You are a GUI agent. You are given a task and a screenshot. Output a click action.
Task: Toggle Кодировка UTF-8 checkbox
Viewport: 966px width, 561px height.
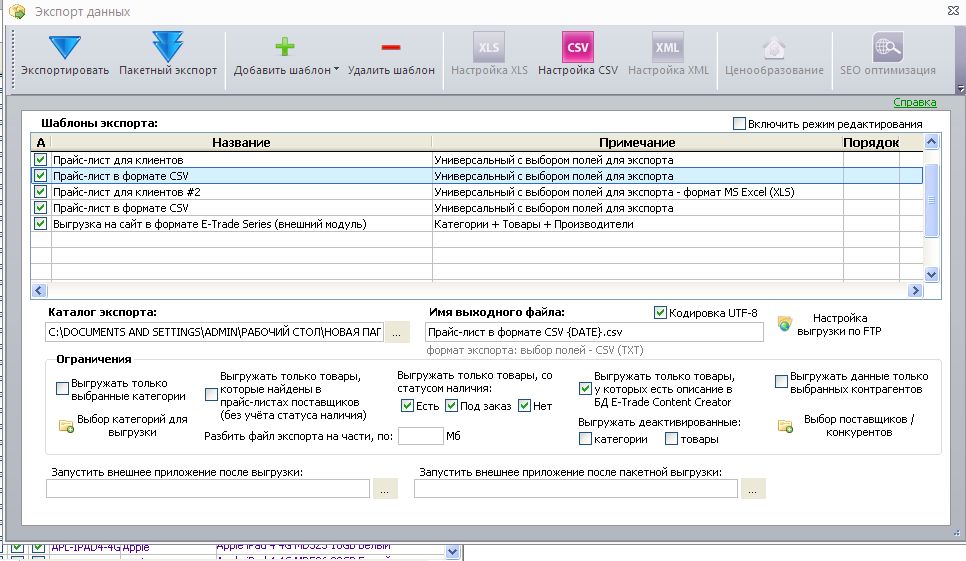pyautogui.click(x=660, y=313)
